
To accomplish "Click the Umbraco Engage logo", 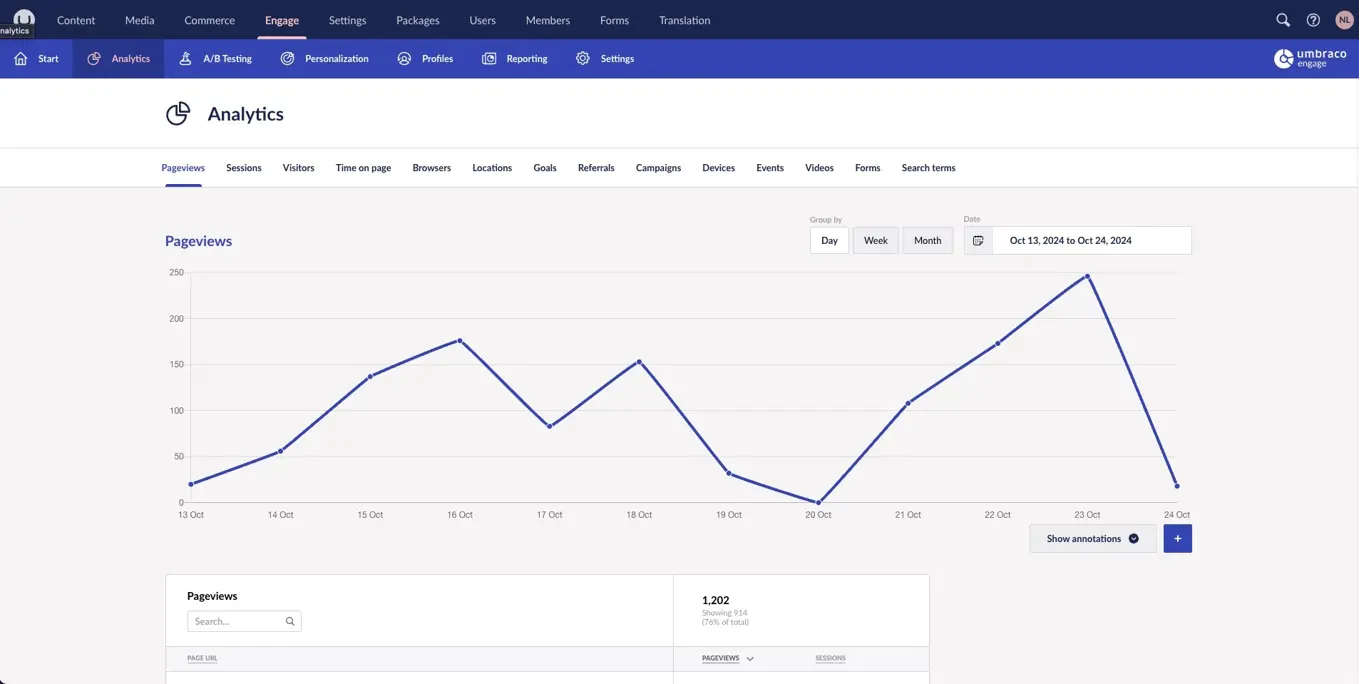I will tap(1310, 59).
